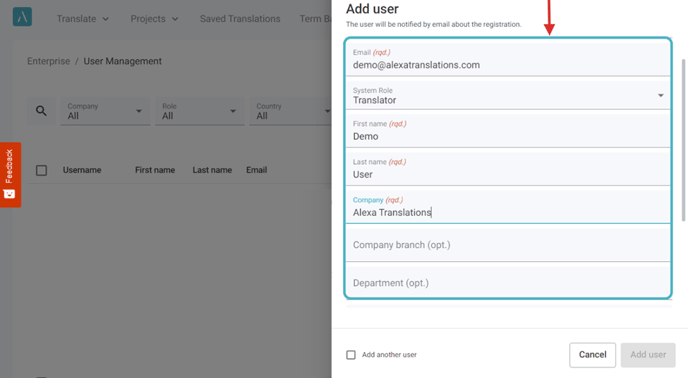
Task: Click the Enterprise breadcrumb link
Action: 49,61
